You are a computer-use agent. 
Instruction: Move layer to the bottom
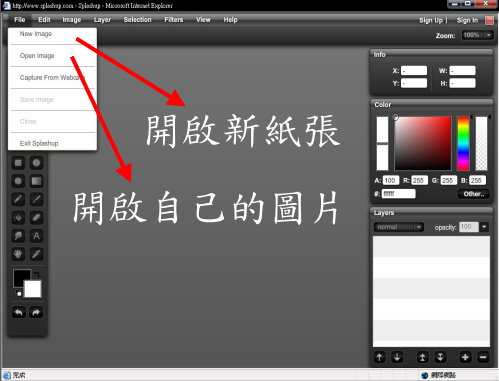point(440,358)
